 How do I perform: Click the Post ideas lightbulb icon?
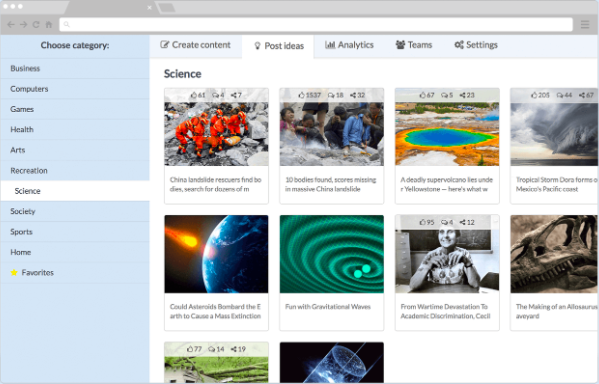tap(257, 46)
